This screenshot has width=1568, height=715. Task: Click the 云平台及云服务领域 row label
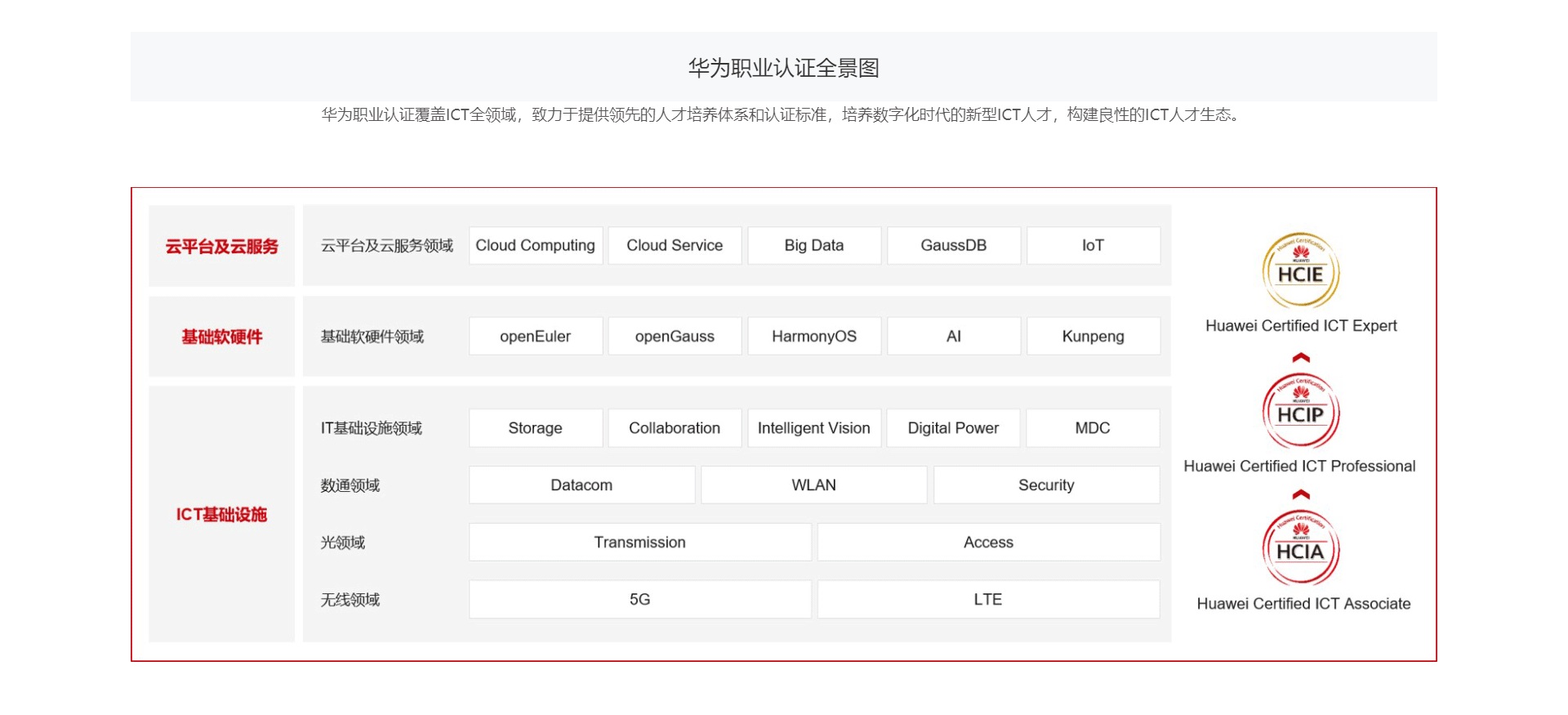tap(387, 245)
